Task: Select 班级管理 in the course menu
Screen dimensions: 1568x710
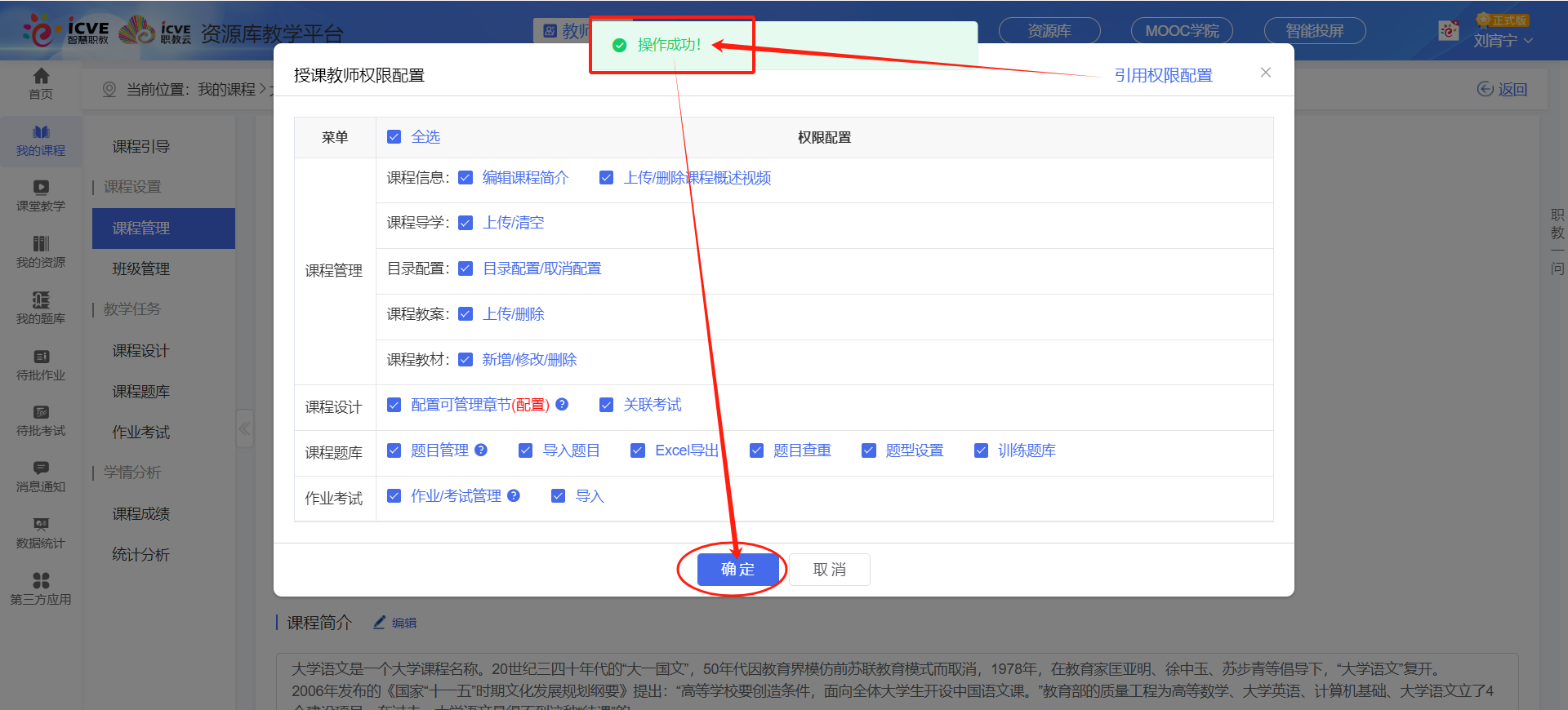Action: [141, 269]
